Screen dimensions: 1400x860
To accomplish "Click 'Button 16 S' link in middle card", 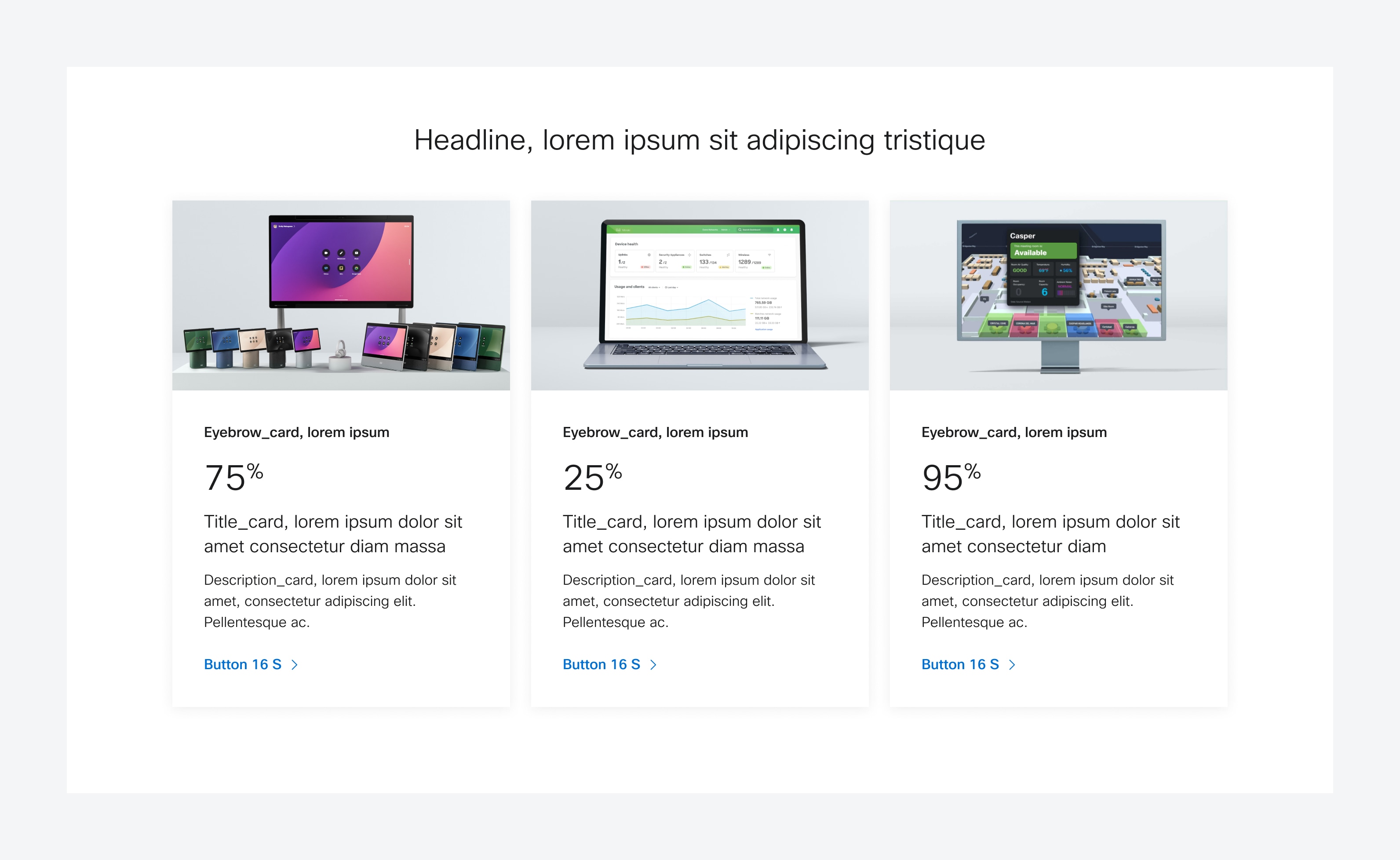I will click(602, 664).
